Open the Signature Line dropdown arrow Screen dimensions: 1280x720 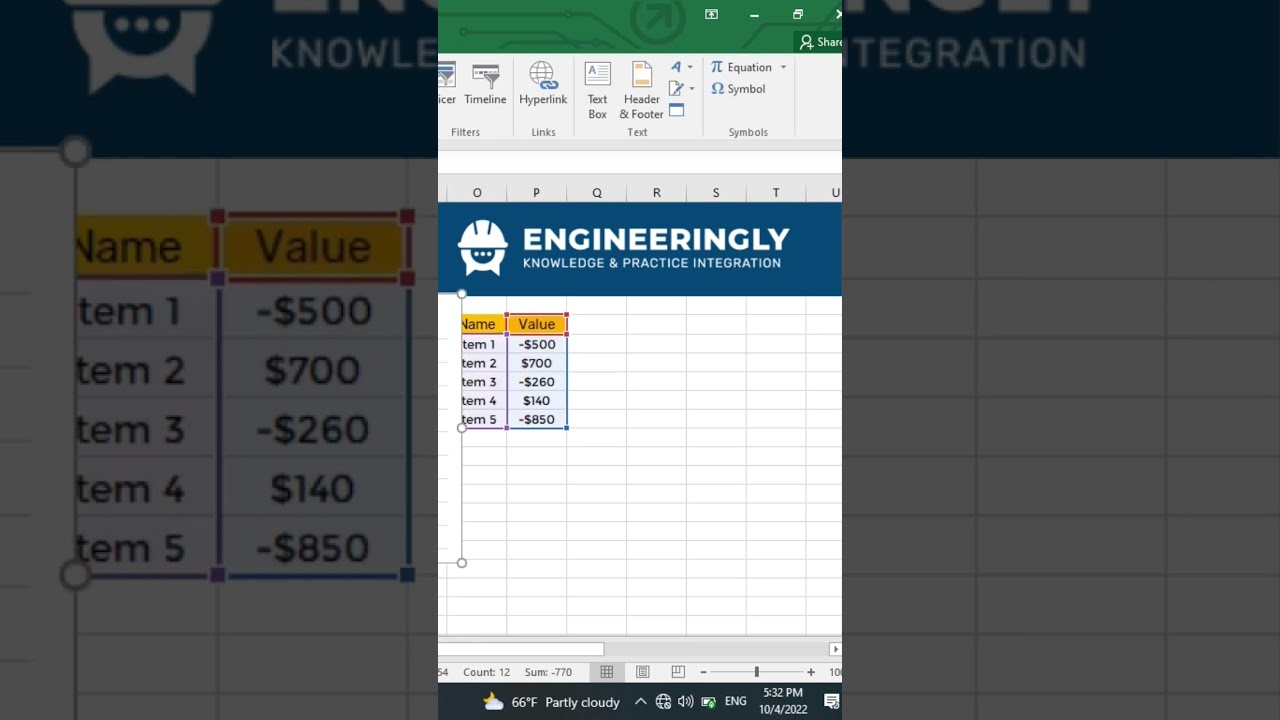point(691,89)
